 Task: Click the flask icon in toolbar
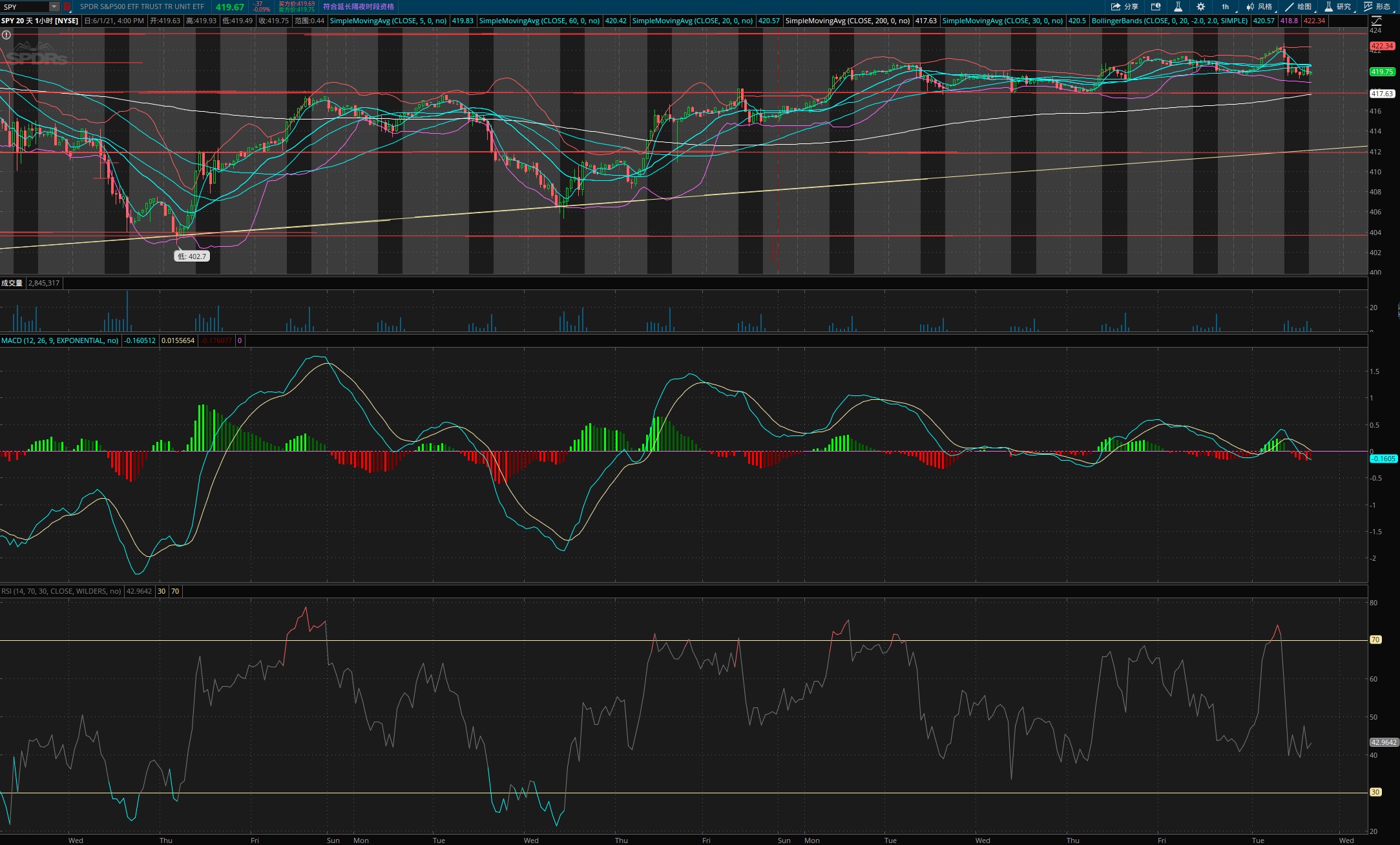(1178, 6)
